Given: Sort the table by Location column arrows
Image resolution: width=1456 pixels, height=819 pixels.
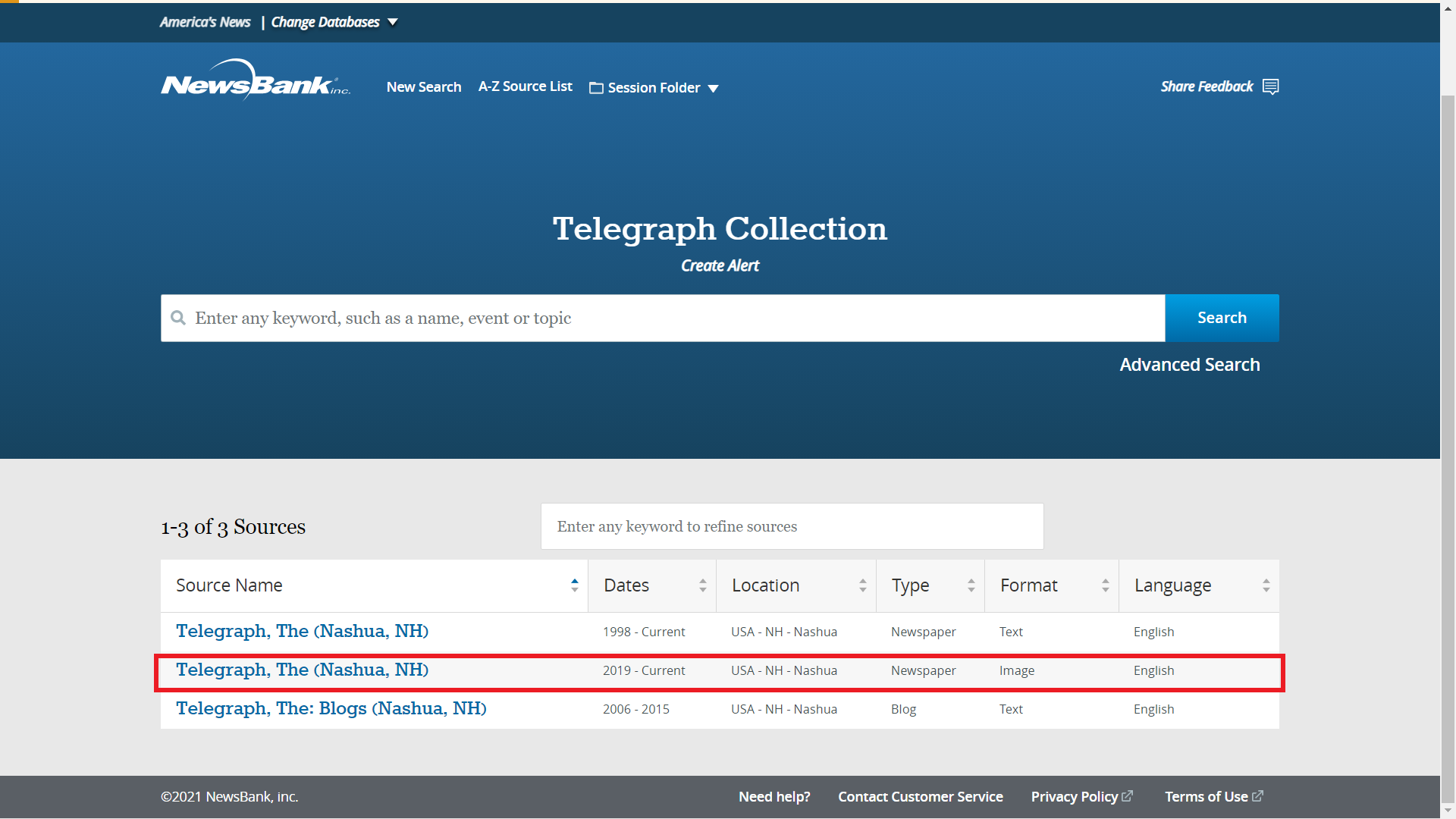Looking at the screenshot, I should pos(863,585).
